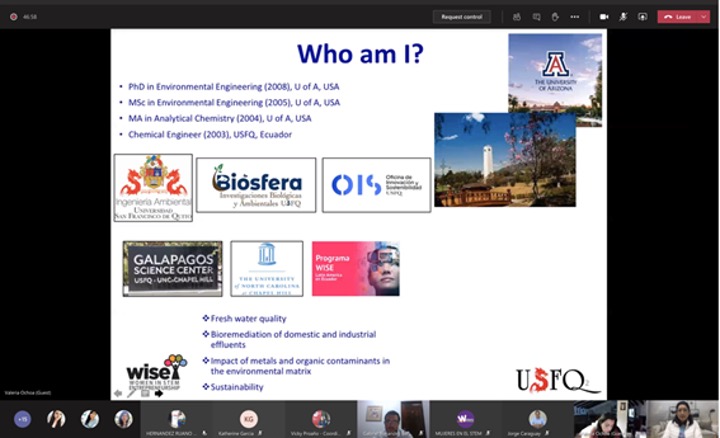This screenshot has height=438, width=720.
Task: Click Jorge Caraguay's participant tile
Action: pyautogui.click(x=538, y=419)
